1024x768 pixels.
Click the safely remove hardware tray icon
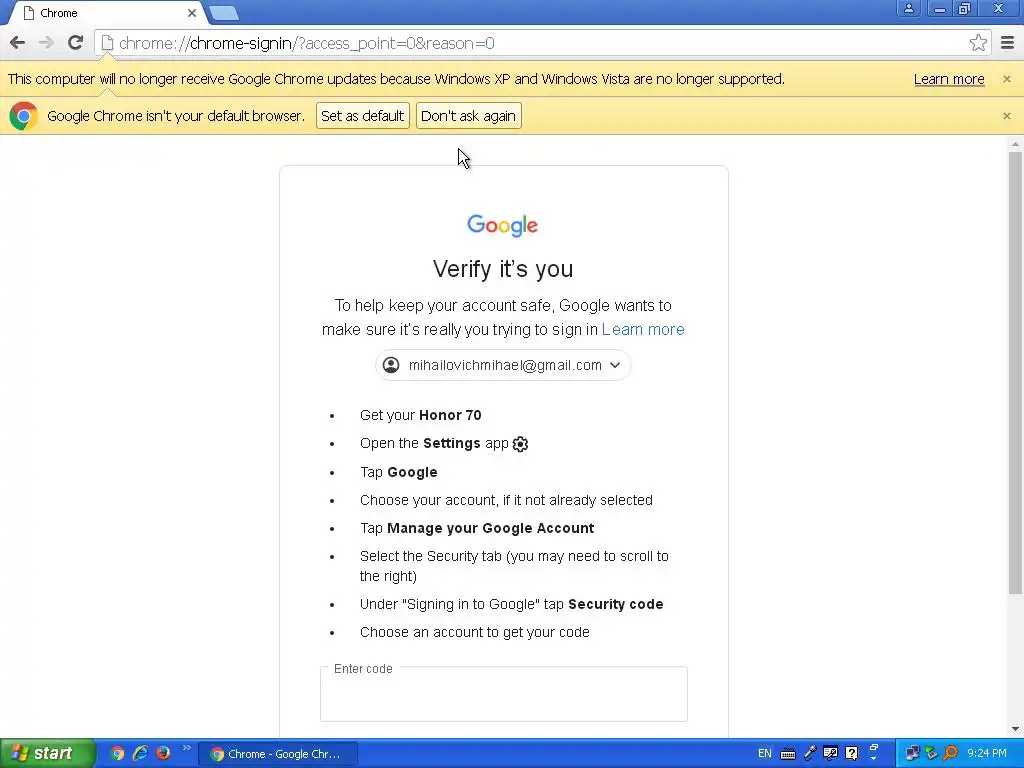pyautogui.click(x=931, y=754)
